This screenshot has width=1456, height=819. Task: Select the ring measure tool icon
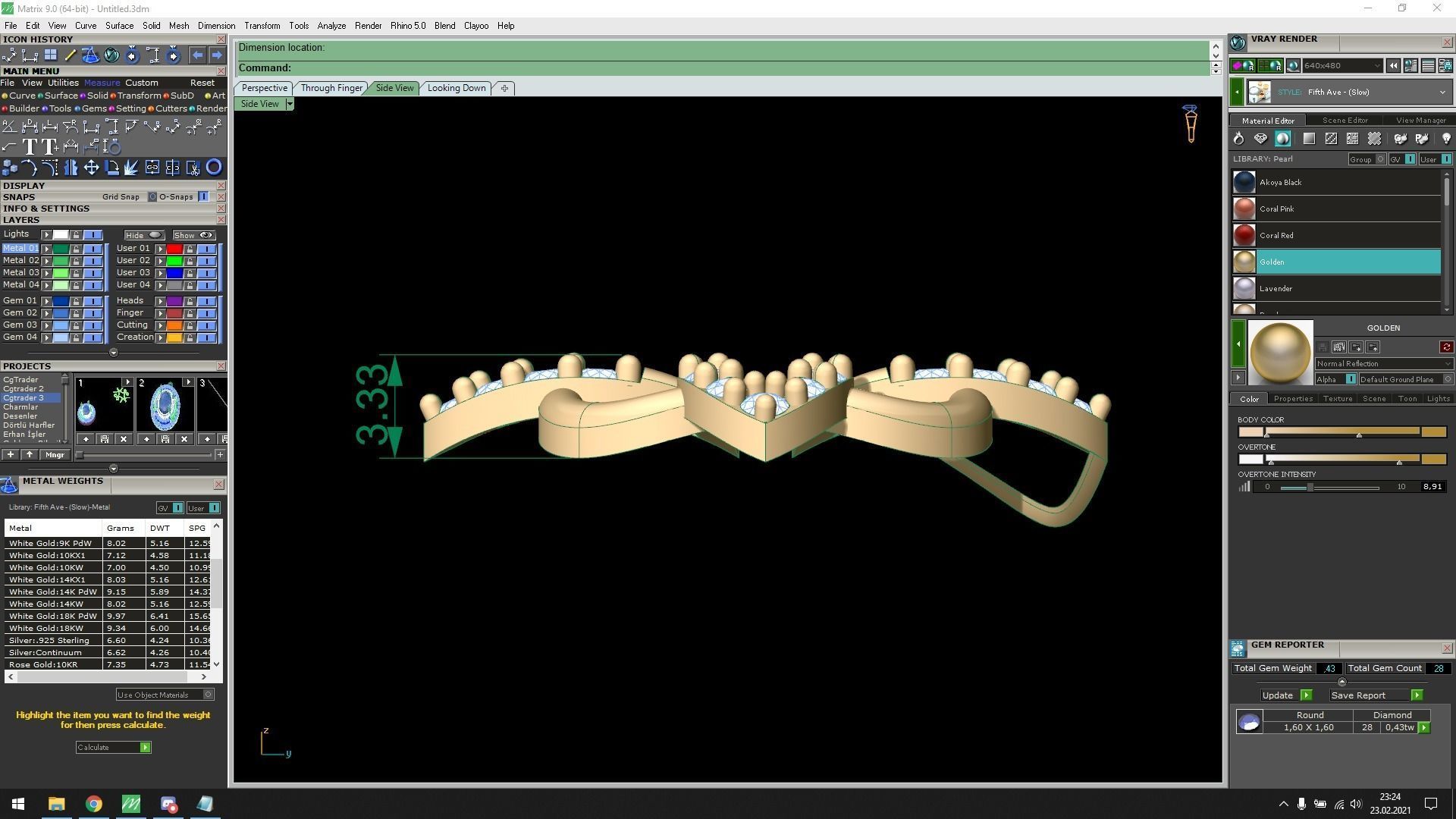(111, 147)
